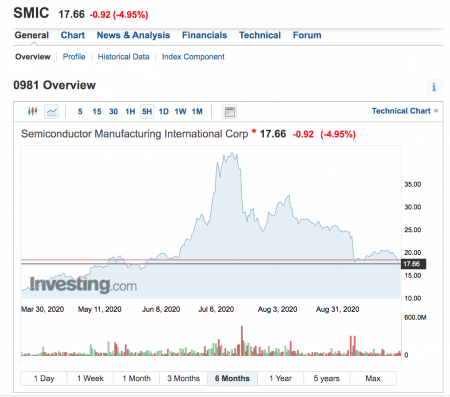The width and height of the screenshot is (450, 397).
Task: Click the Aug 3, 2020 date label
Action: point(277,309)
